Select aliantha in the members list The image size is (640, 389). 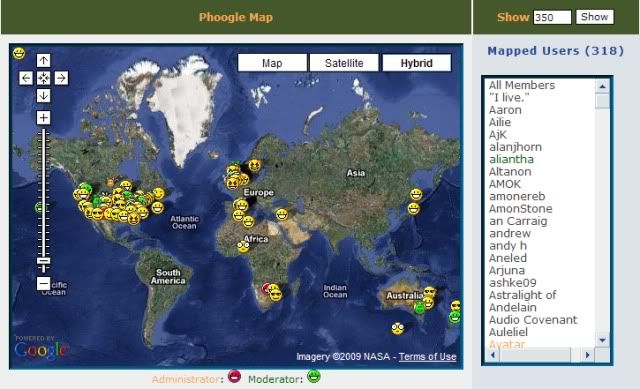[511, 159]
